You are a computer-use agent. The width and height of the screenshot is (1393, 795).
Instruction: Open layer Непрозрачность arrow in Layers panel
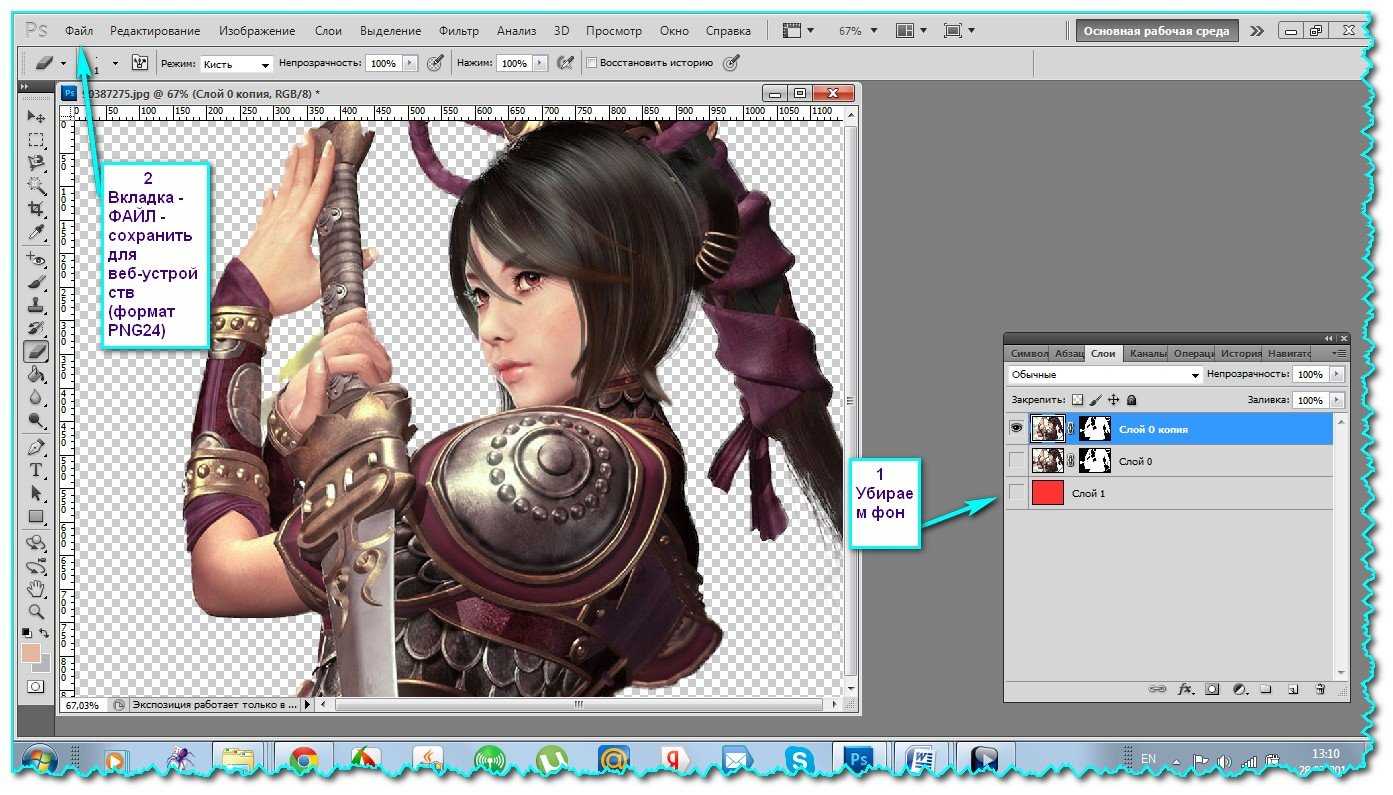coord(1337,374)
